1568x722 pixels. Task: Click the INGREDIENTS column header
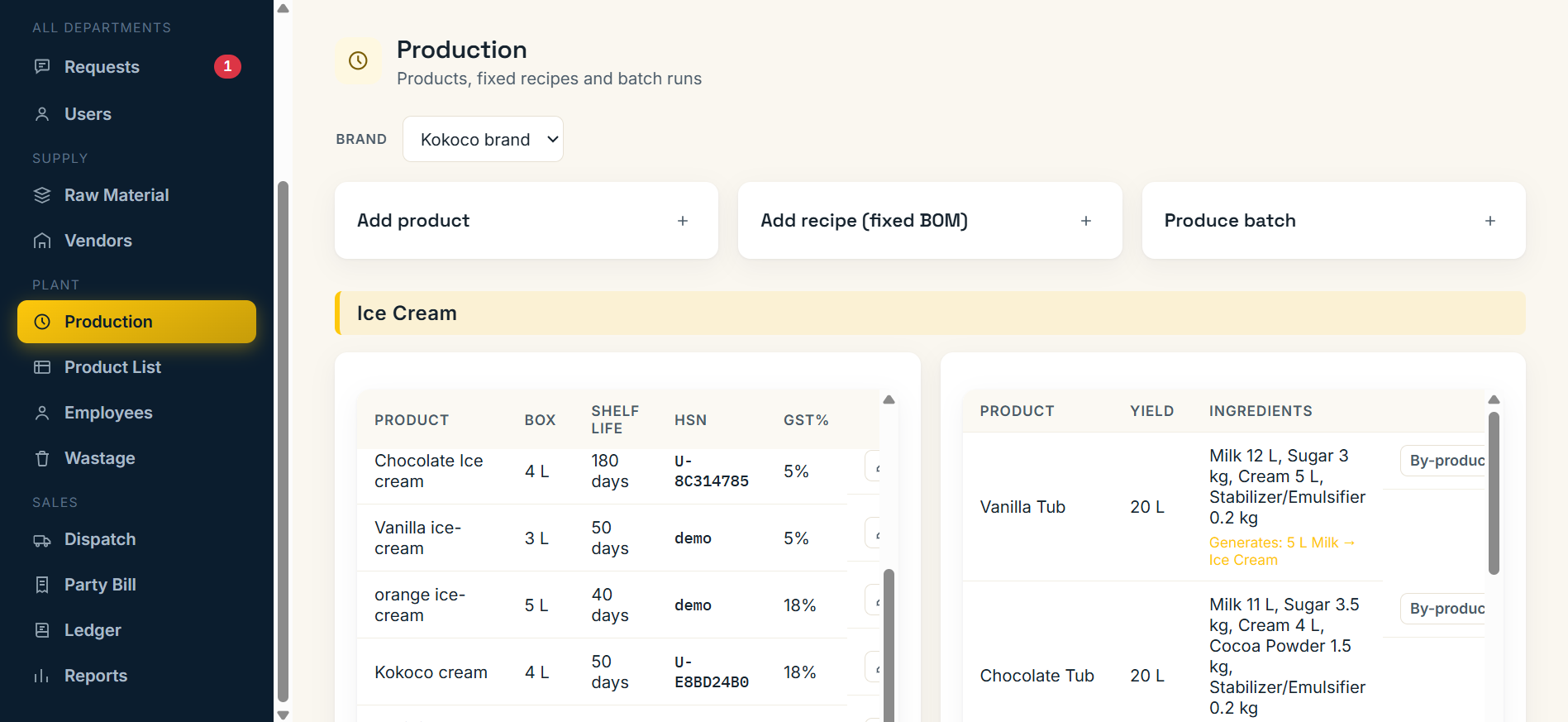click(x=1261, y=411)
